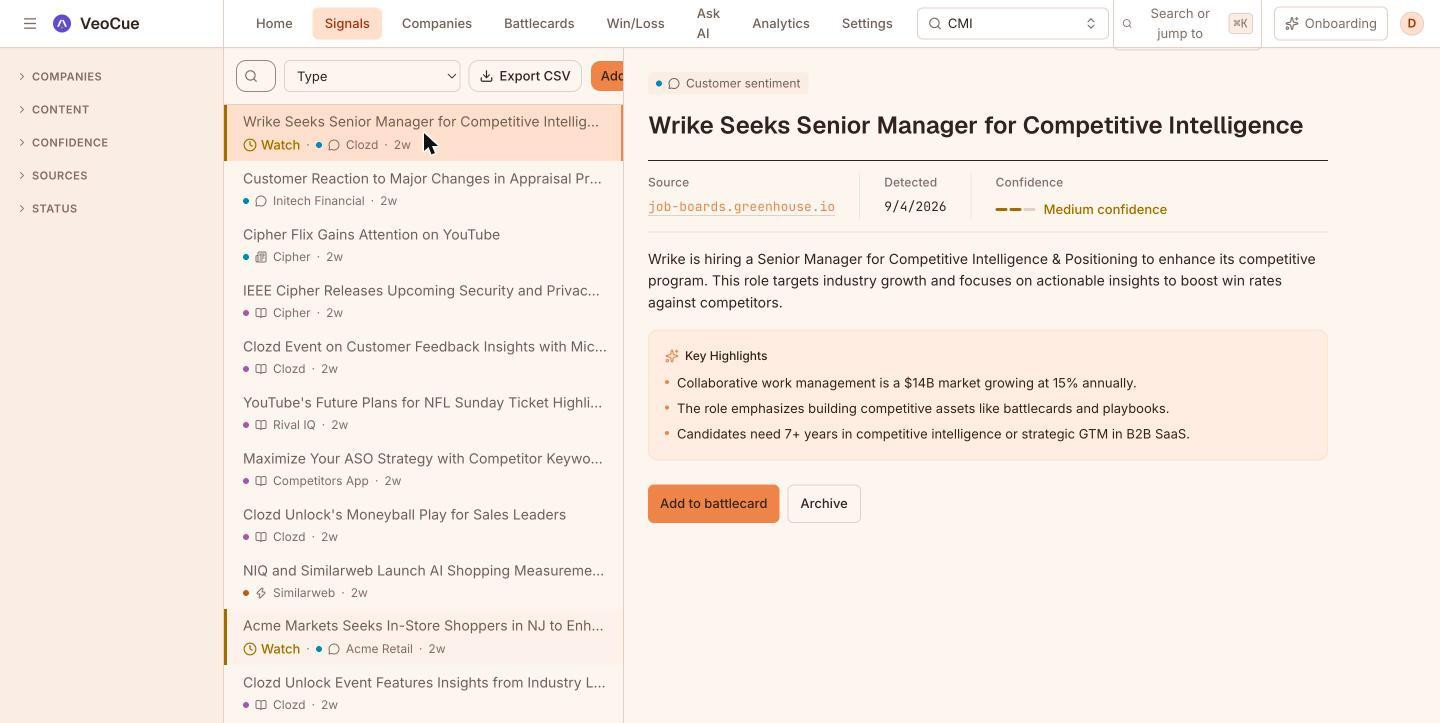1440x723 pixels.
Task: Click the Search or jump to field
Action: click(1187, 23)
